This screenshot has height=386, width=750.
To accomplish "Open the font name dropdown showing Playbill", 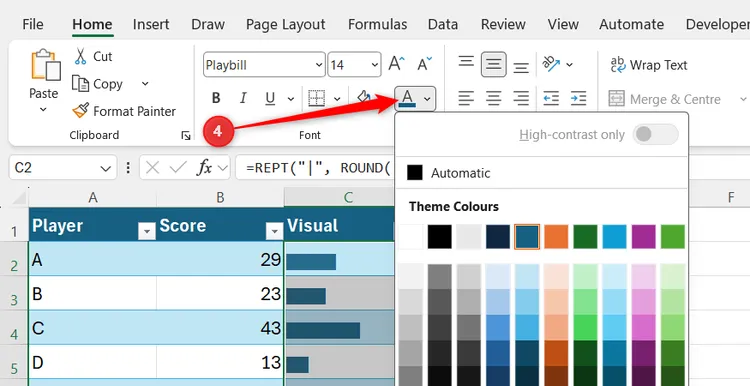I will 320,65.
